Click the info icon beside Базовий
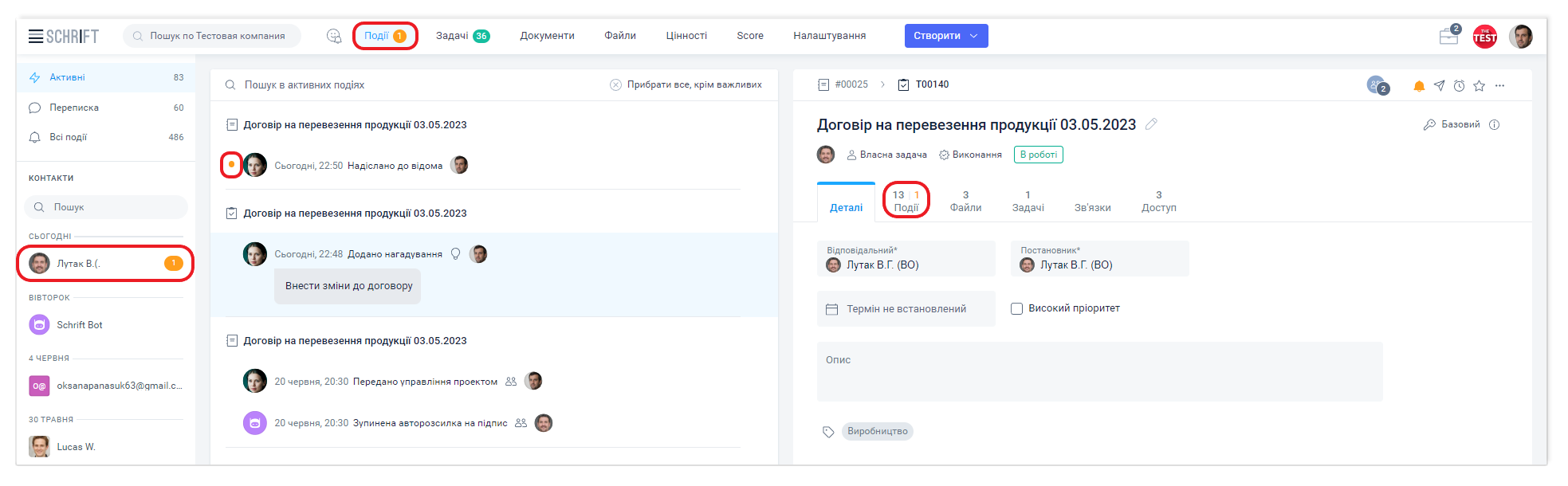 (1495, 125)
